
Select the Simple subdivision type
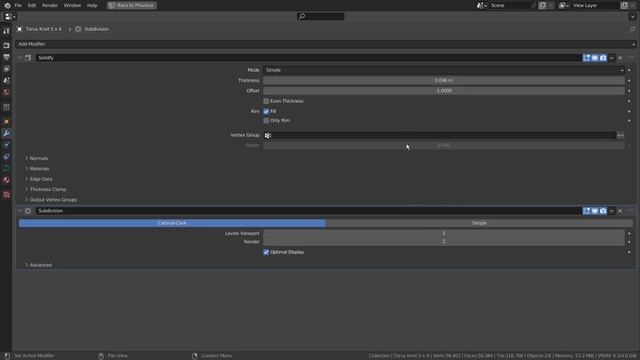479,223
